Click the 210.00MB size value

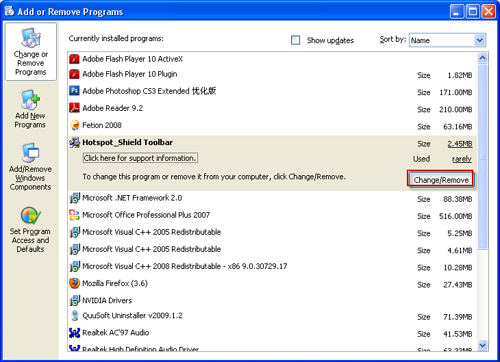pyautogui.click(x=455, y=110)
